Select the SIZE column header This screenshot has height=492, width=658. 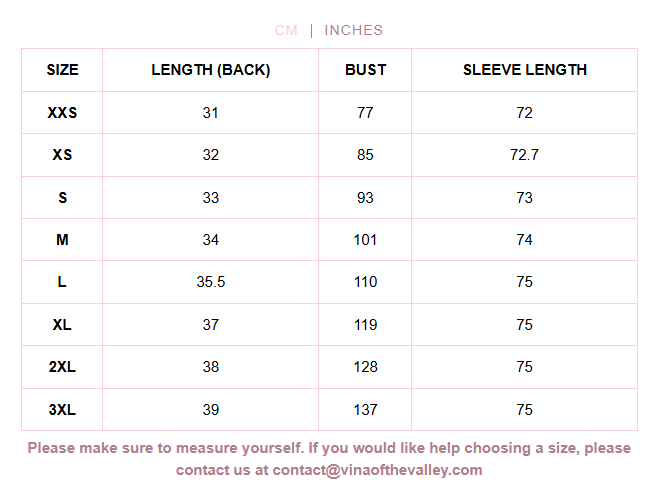[x=62, y=70]
